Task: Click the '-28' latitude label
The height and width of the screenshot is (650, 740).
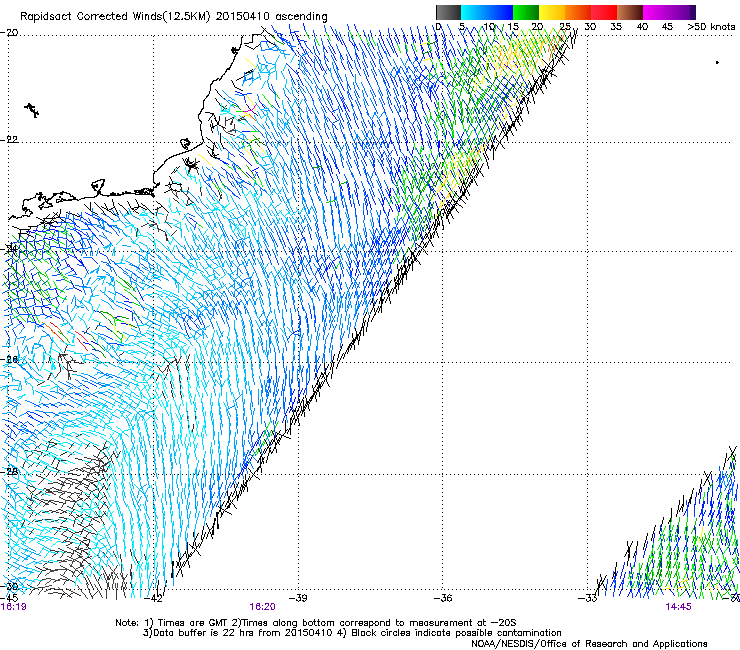Action: 10,471
